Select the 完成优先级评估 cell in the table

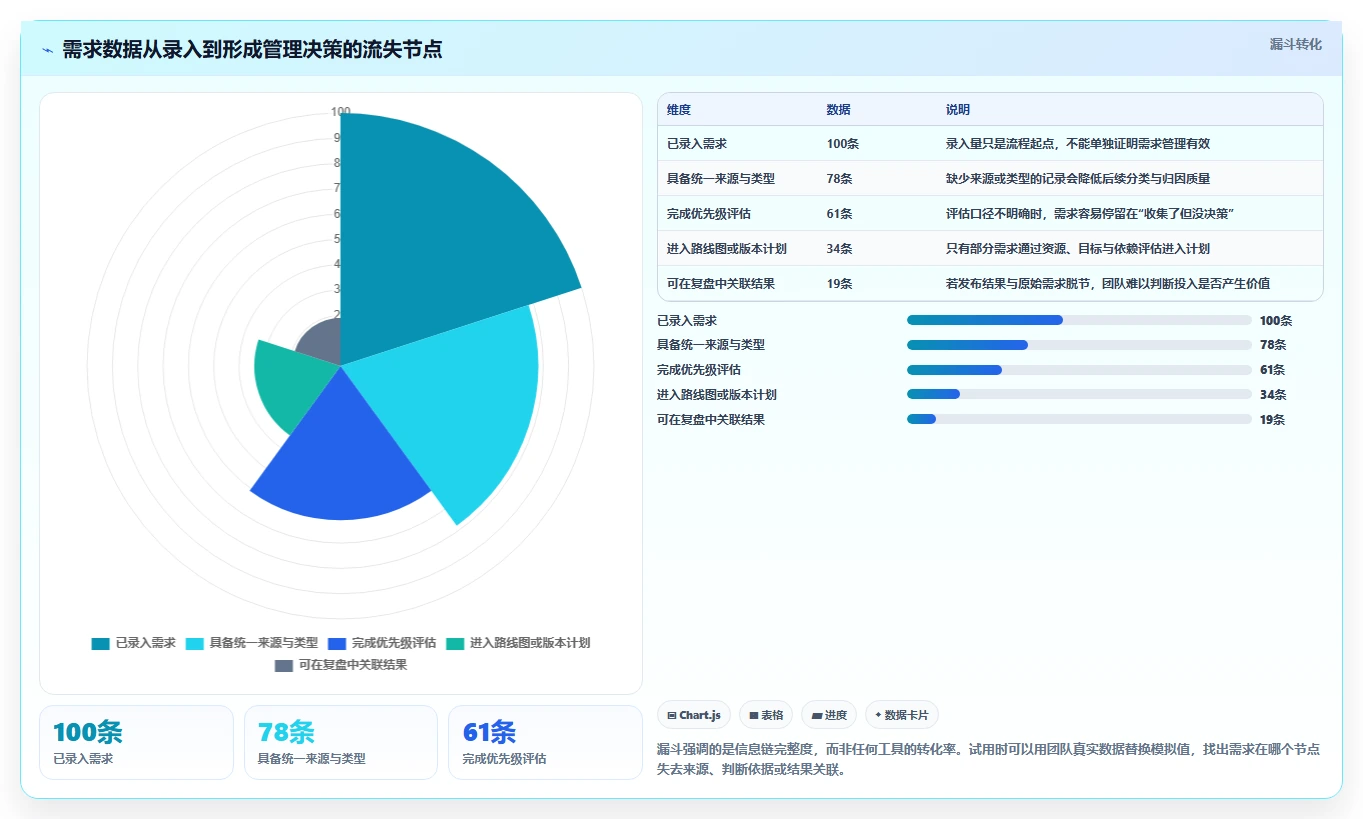(709, 214)
